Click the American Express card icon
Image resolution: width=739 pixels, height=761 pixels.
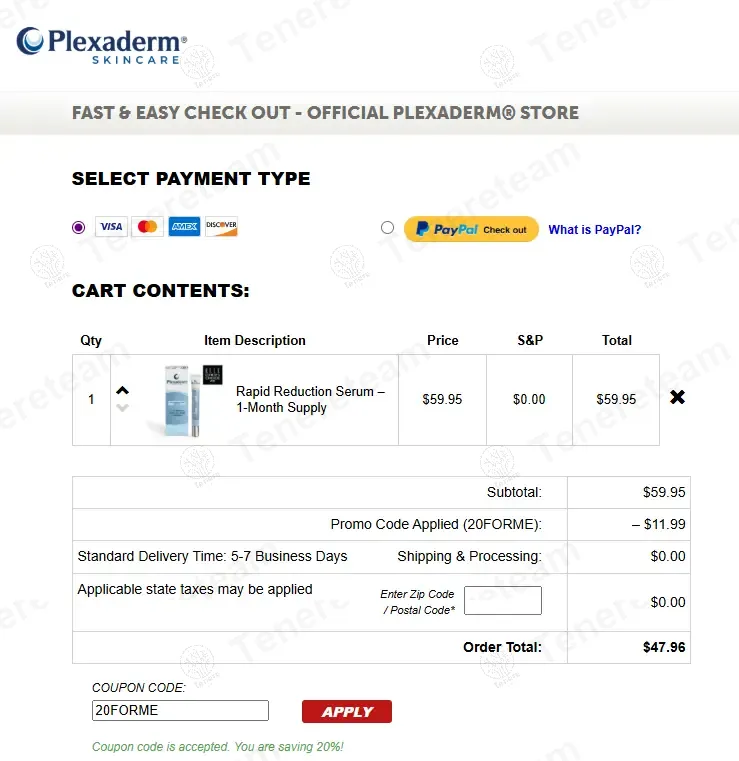coord(184,227)
